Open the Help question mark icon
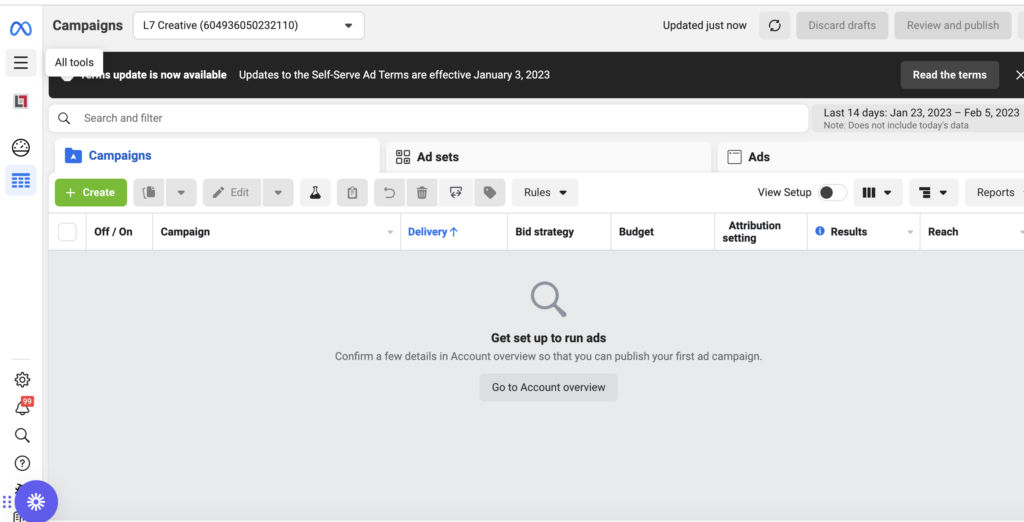This screenshot has height=522, width=1024. [22, 463]
